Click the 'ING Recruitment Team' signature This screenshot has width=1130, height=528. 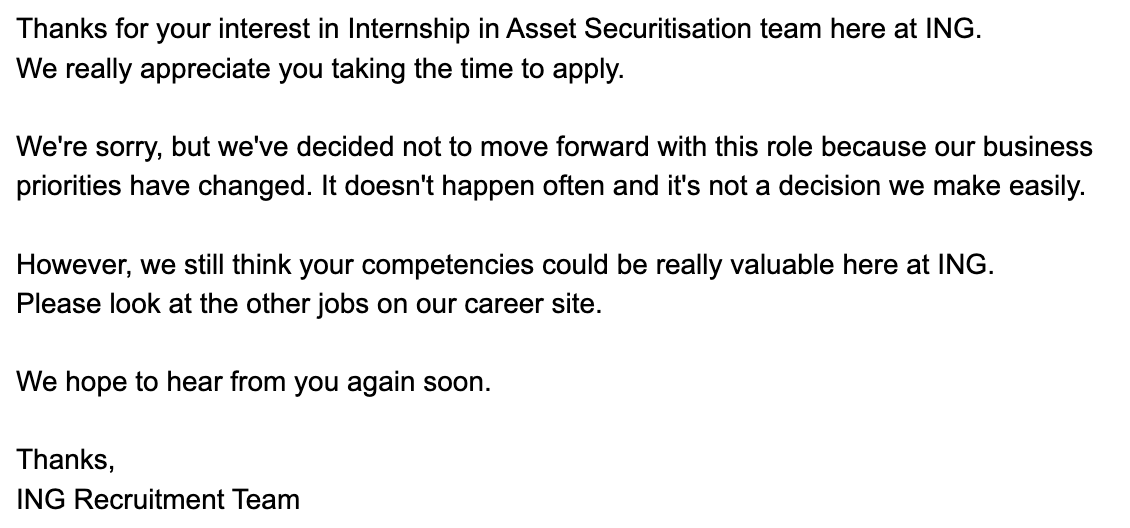pyautogui.click(x=158, y=500)
